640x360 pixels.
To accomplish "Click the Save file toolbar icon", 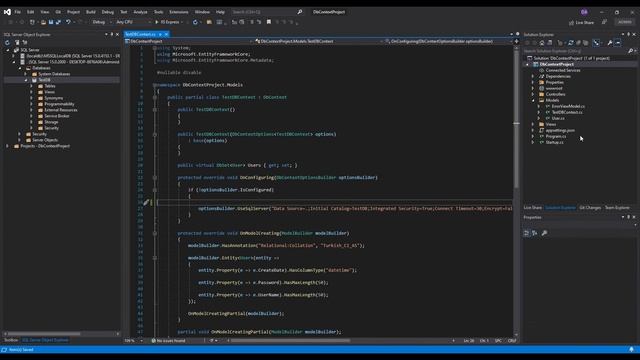I will (51, 22).
